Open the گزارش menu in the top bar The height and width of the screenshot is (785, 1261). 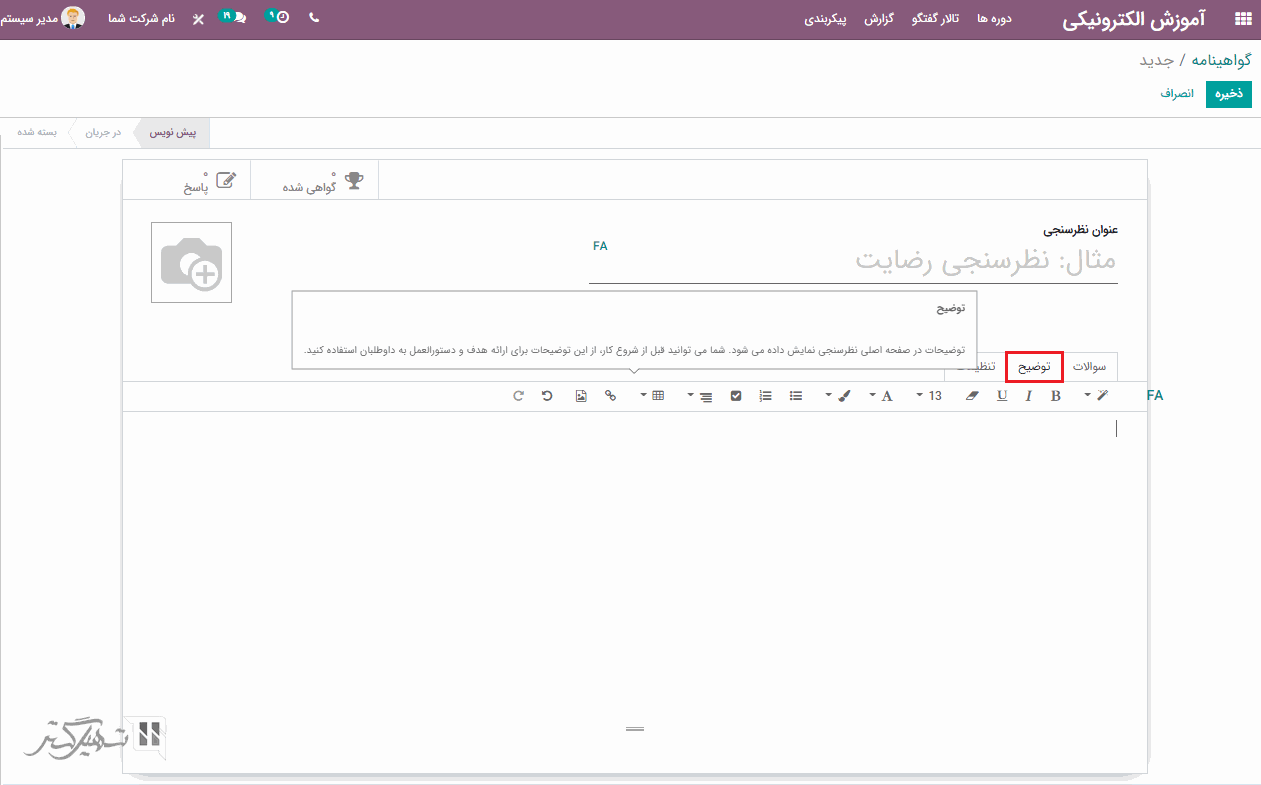879,19
